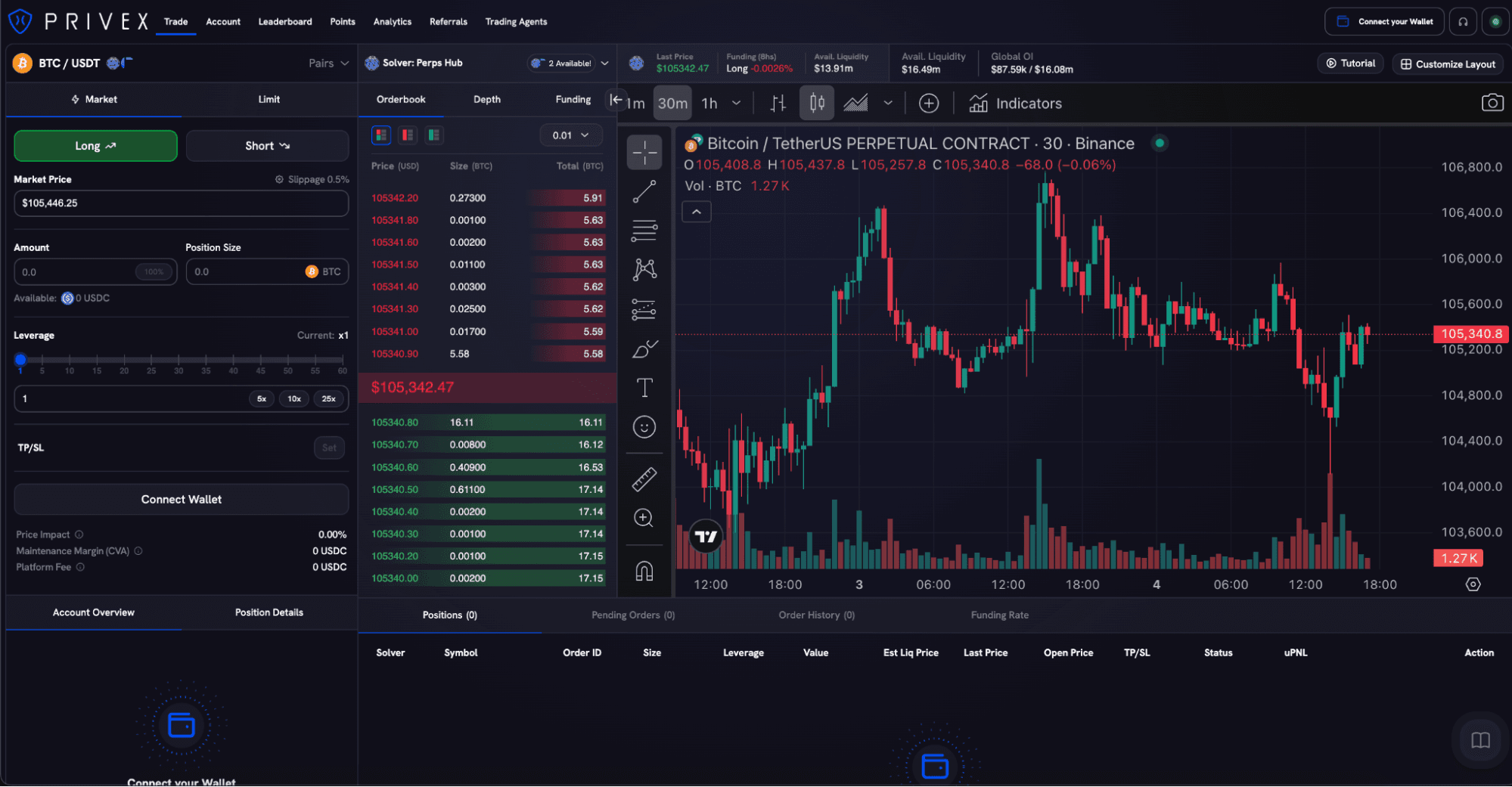The height and width of the screenshot is (787, 1512).
Task: Click the TradingView logo on chart
Action: 706,537
